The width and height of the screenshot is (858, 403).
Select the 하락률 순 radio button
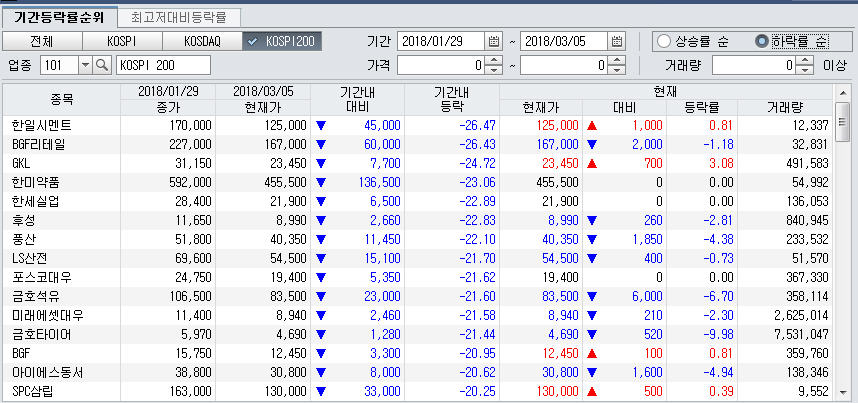tap(762, 41)
